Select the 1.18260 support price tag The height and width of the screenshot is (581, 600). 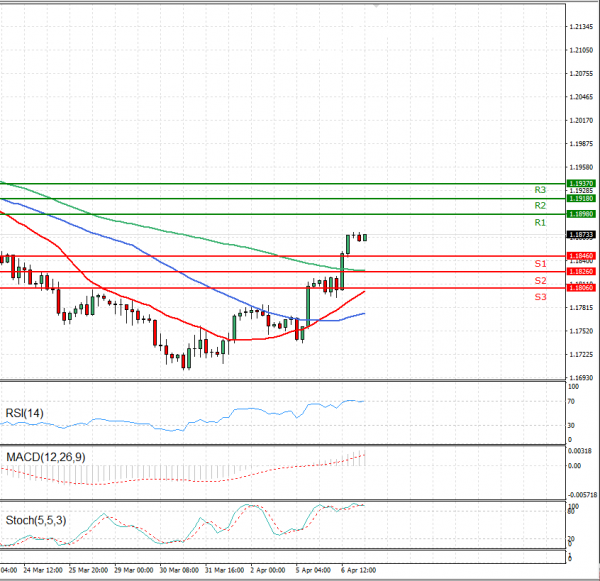coord(581,271)
